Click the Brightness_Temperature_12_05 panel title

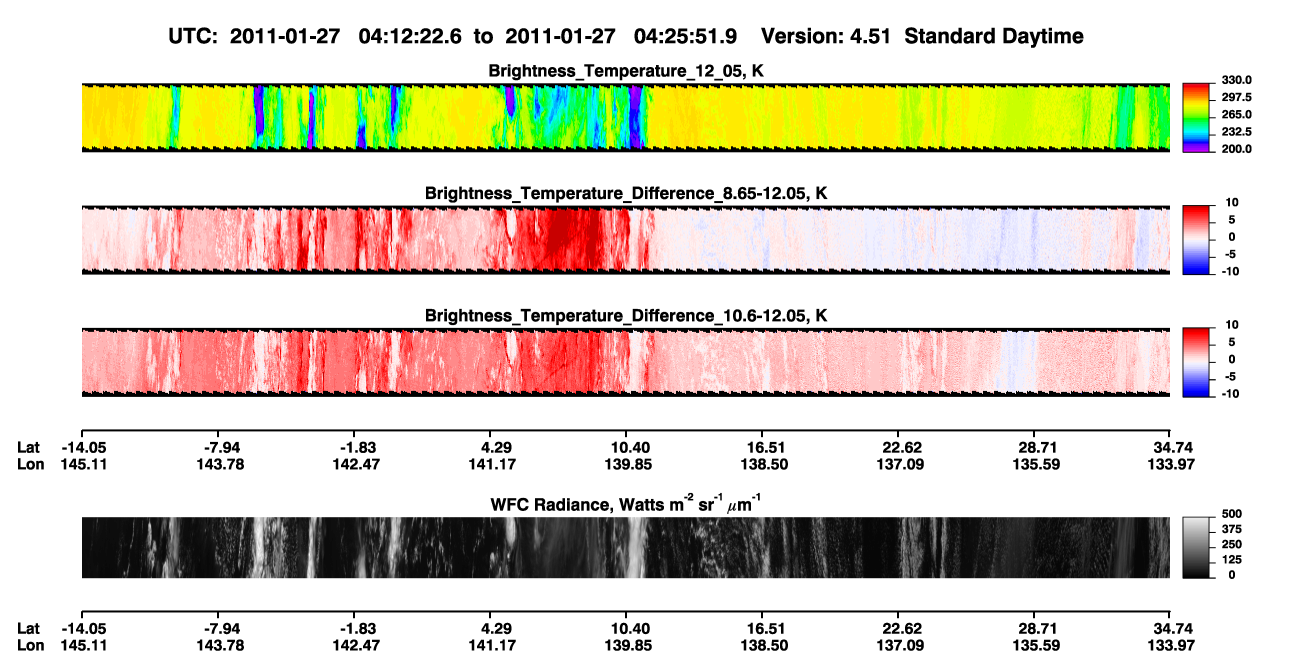tap(626, 71)
